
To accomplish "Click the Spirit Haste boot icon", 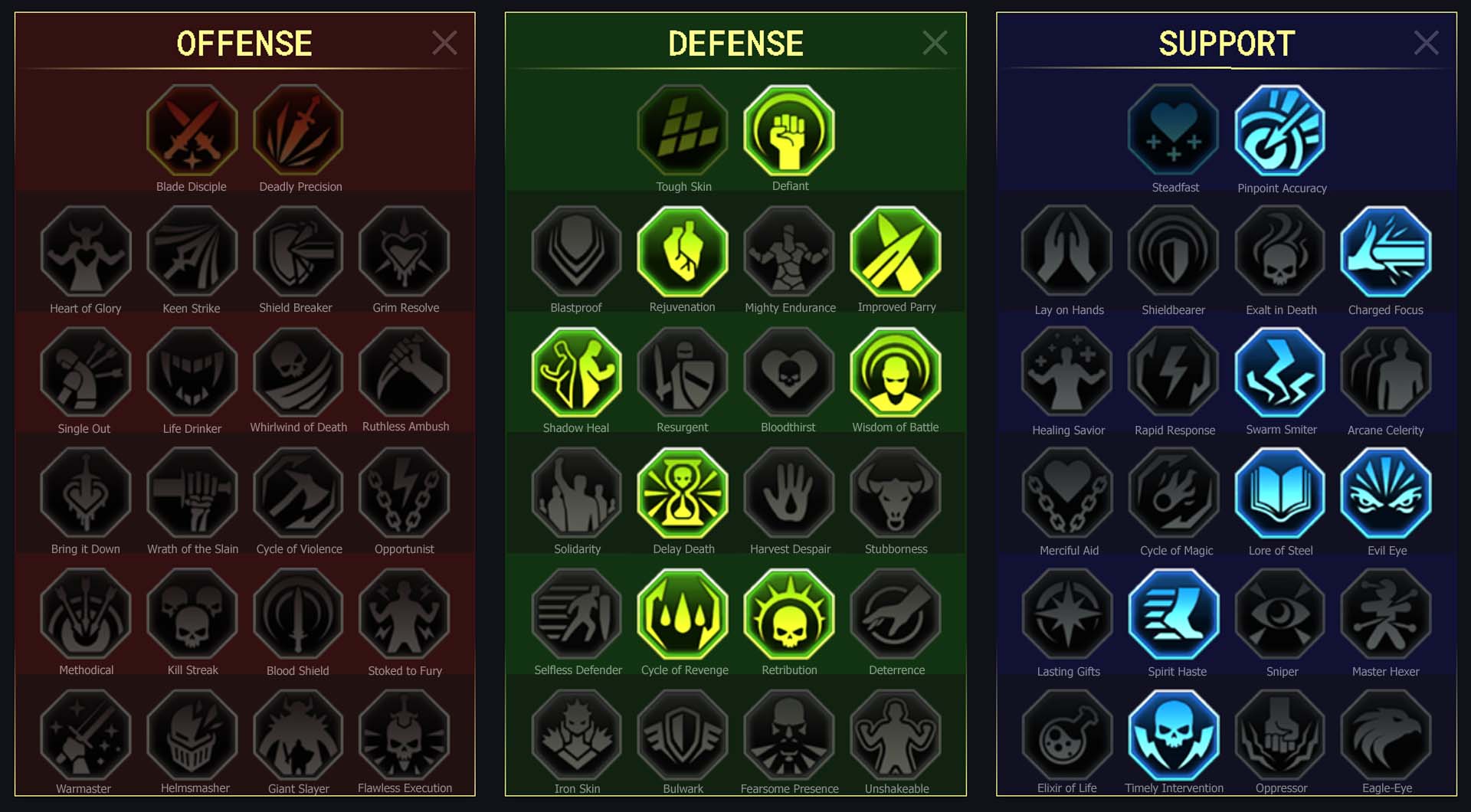I will tap(1174, 614).
